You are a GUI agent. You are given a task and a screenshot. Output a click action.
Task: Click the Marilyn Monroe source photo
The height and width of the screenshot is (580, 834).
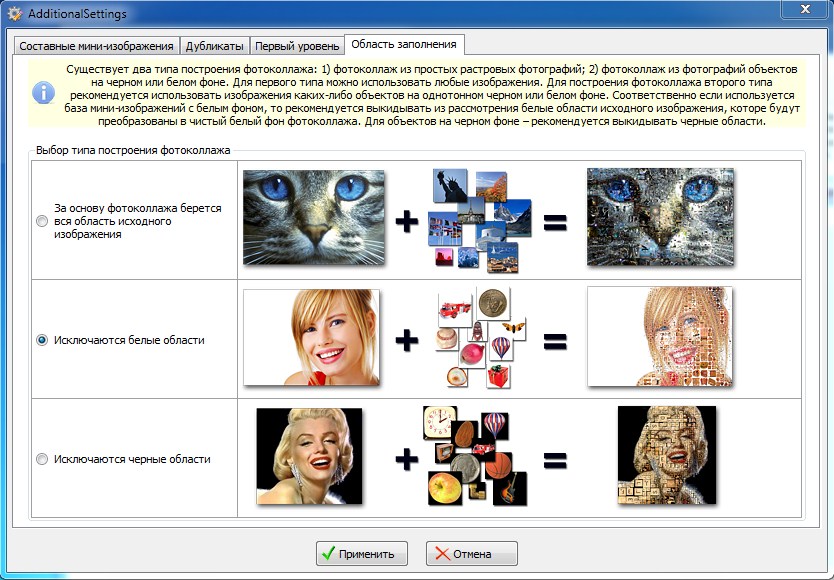point(309,456)
